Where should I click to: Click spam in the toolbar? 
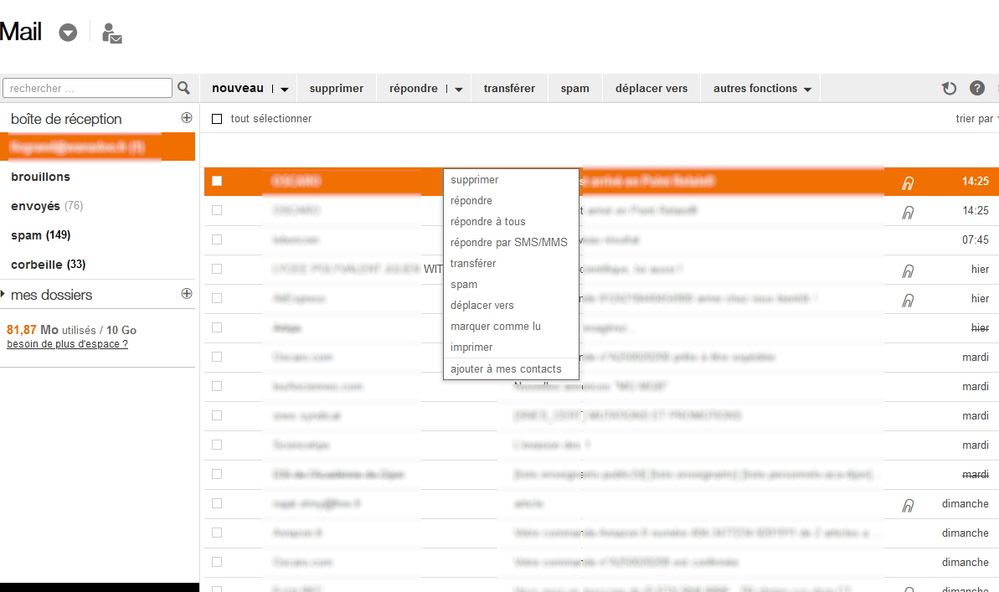575,89
